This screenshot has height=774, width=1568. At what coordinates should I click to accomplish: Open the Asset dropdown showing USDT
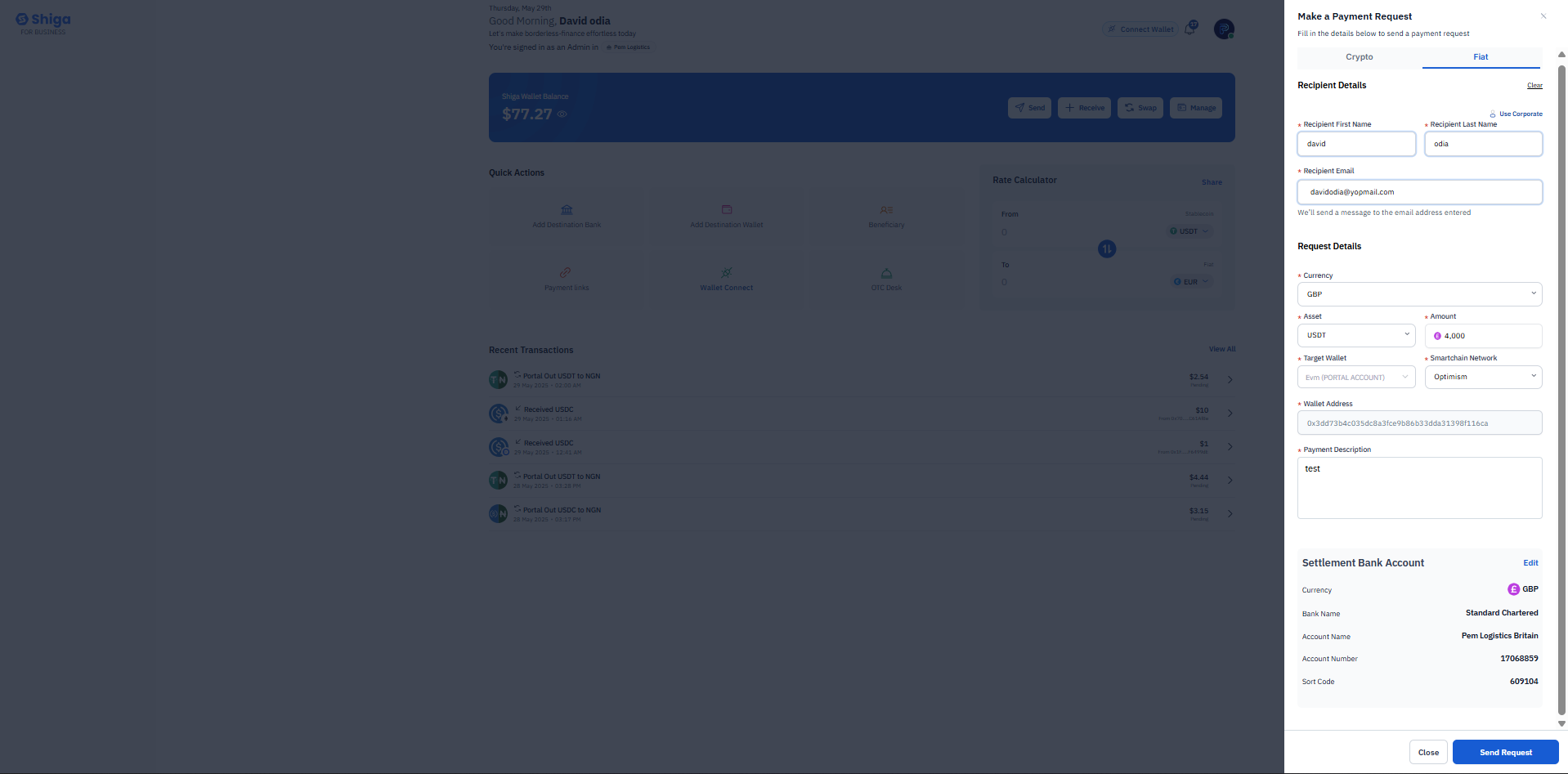1356,335
